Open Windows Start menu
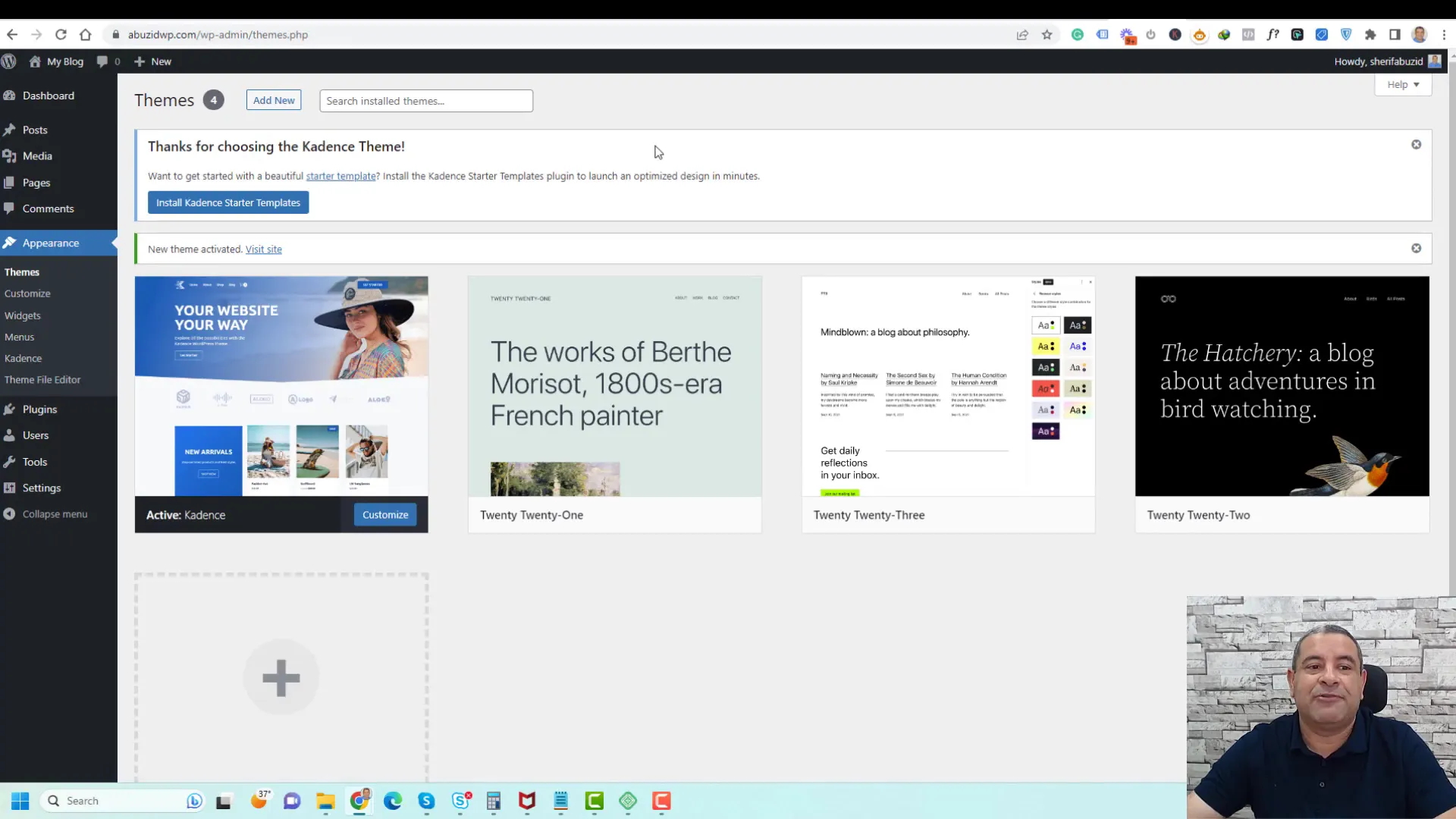This screenshot has width=1456, height=819. (x=20, y=801)
